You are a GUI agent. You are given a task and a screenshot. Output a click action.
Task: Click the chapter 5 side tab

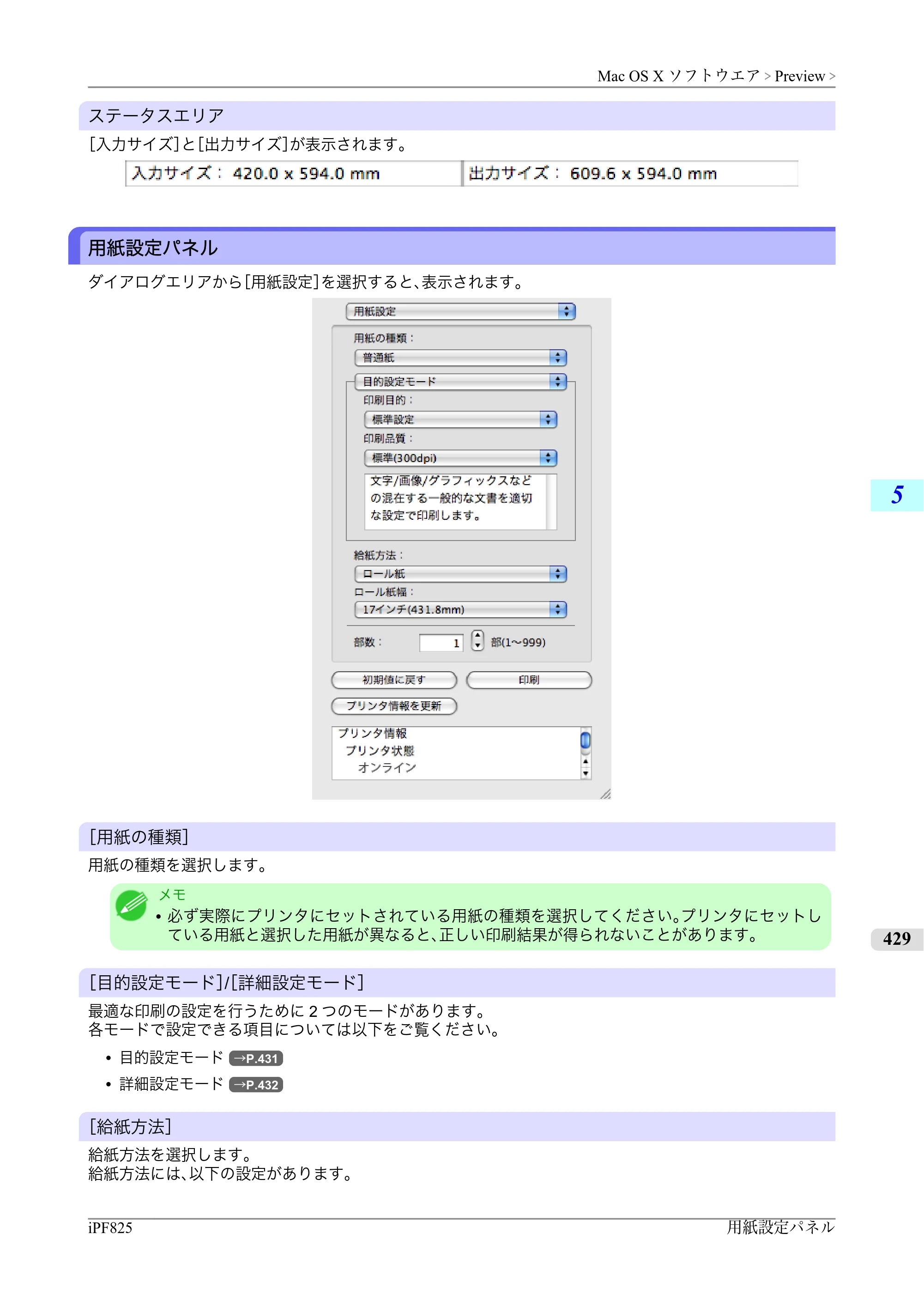coord(897,495)
